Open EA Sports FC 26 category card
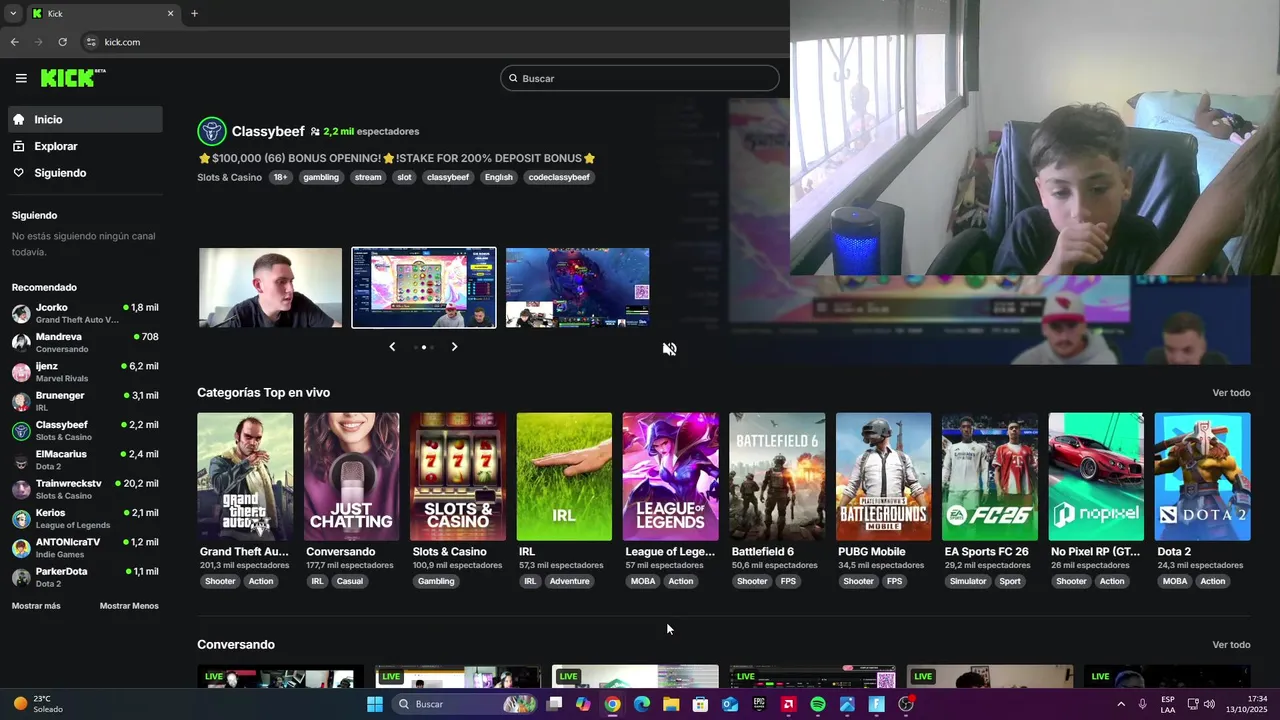The height and width of the screenshot is (720, 1280). tap(990, 477)
